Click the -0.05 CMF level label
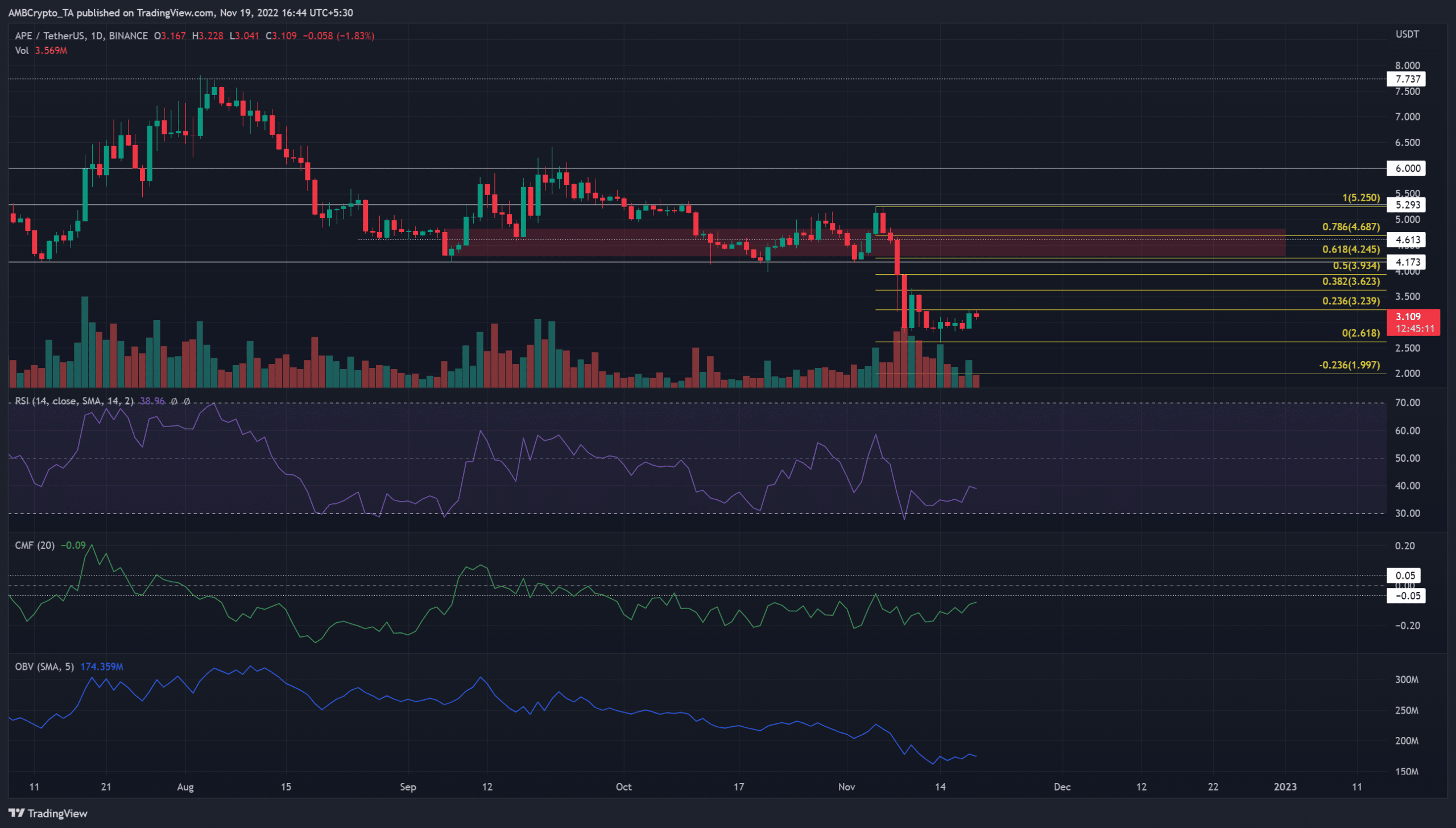The image size is (1456, 828). pyautogui.click(x=1405, y=596)
